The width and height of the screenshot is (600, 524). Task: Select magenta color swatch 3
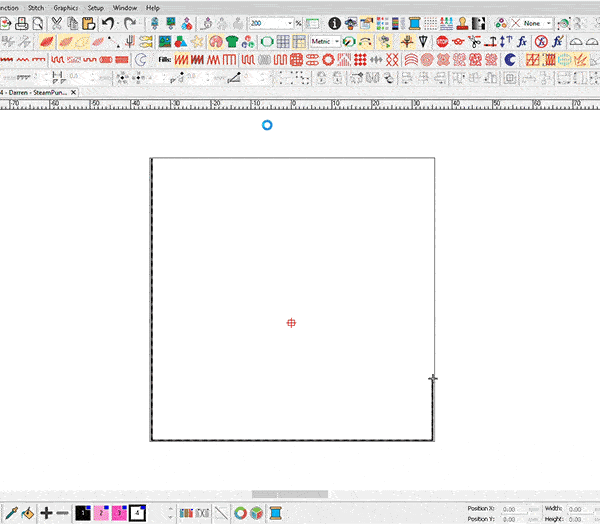[119, 513]
